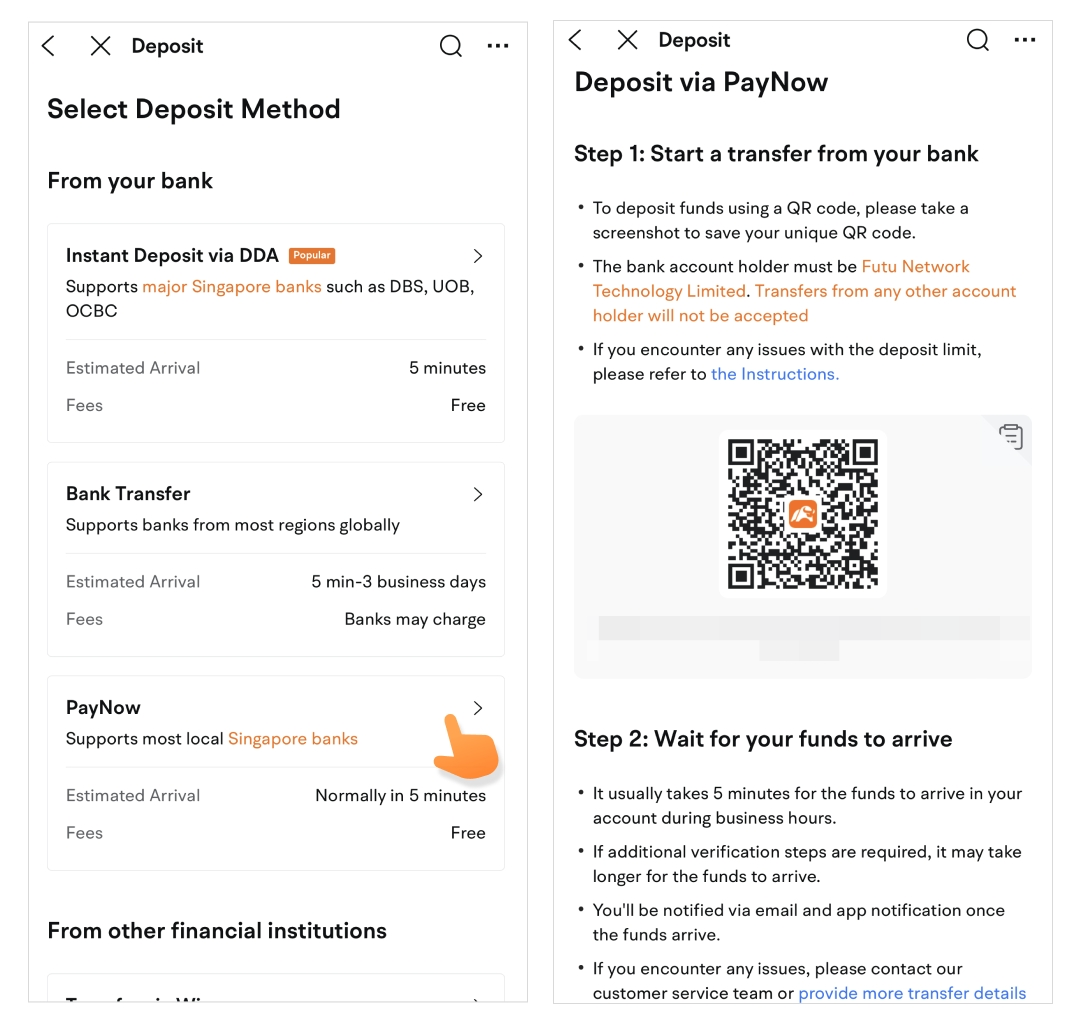Viewport: 1081px width, 1024px height.
Task: Open search on Select Deposit Method screen
Action: coord(451,46)
